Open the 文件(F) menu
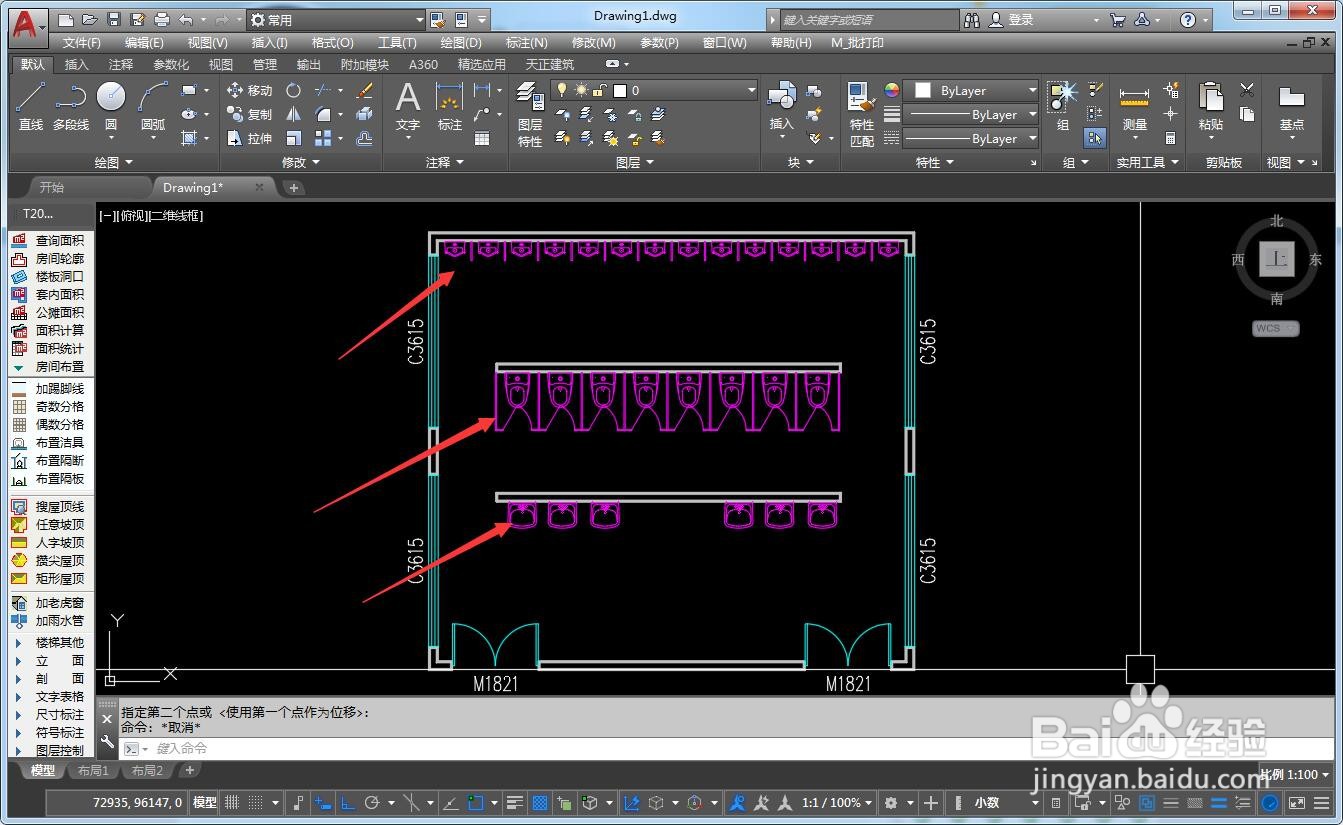This screenshot has height=825, width=1343. coord(81,43)
